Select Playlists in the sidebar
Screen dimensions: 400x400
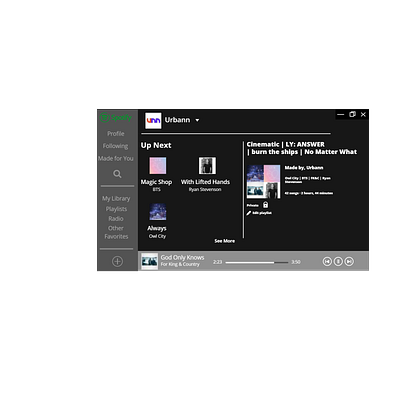[116, 209]
